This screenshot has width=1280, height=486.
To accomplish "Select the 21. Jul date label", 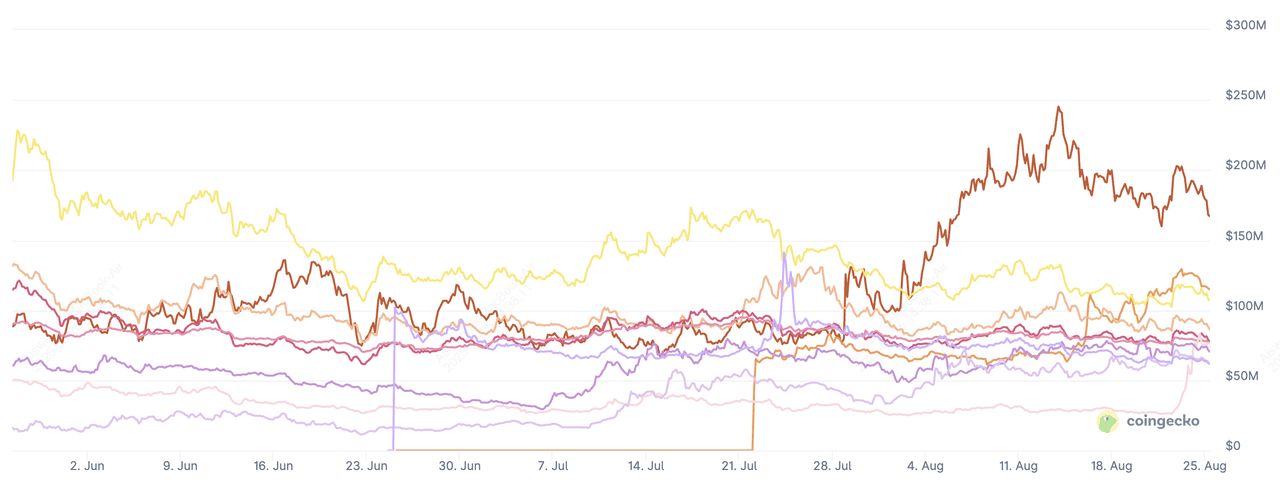I will pos(741,466).
